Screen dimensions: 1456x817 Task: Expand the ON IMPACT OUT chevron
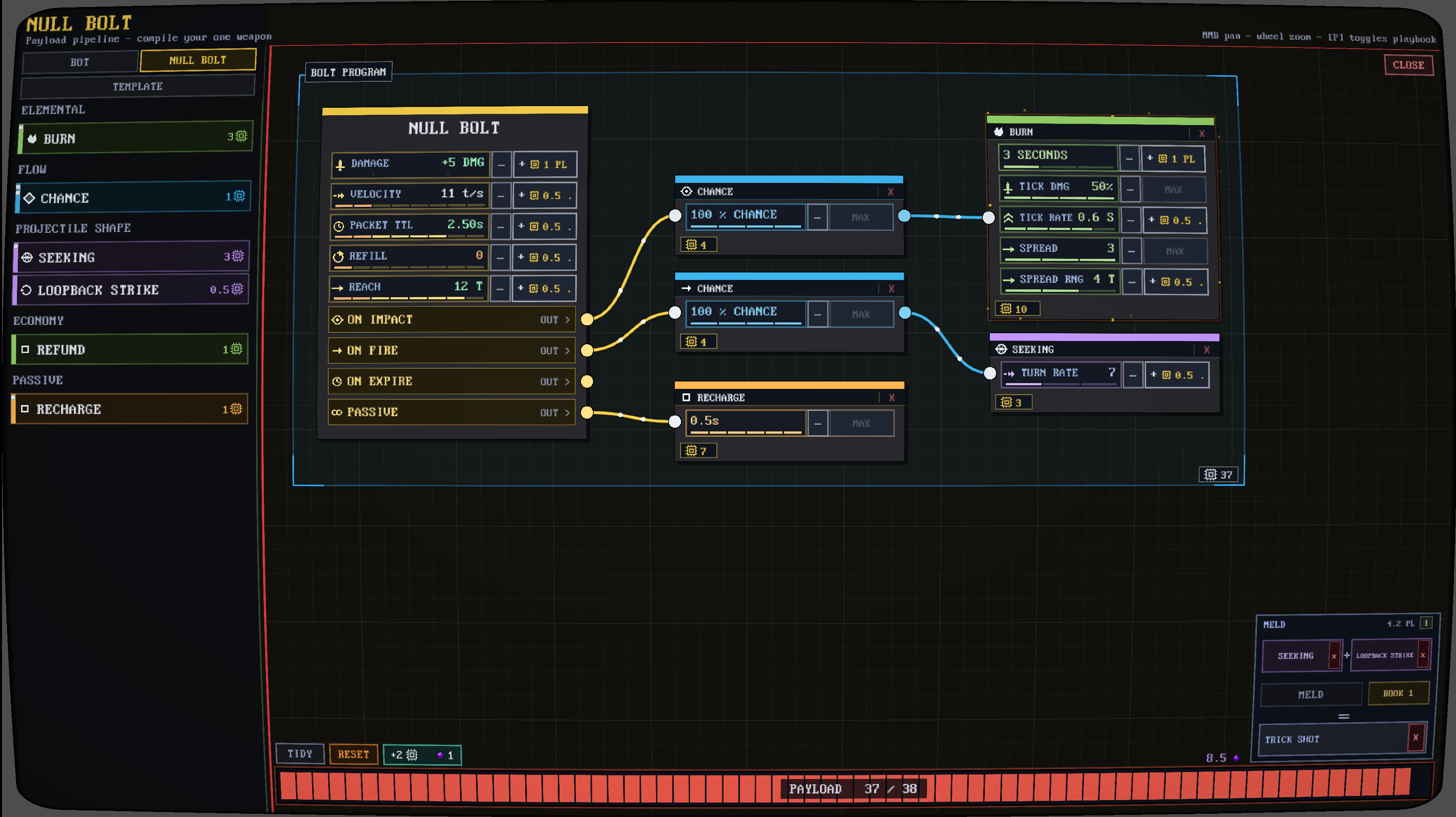click(567, 320)
